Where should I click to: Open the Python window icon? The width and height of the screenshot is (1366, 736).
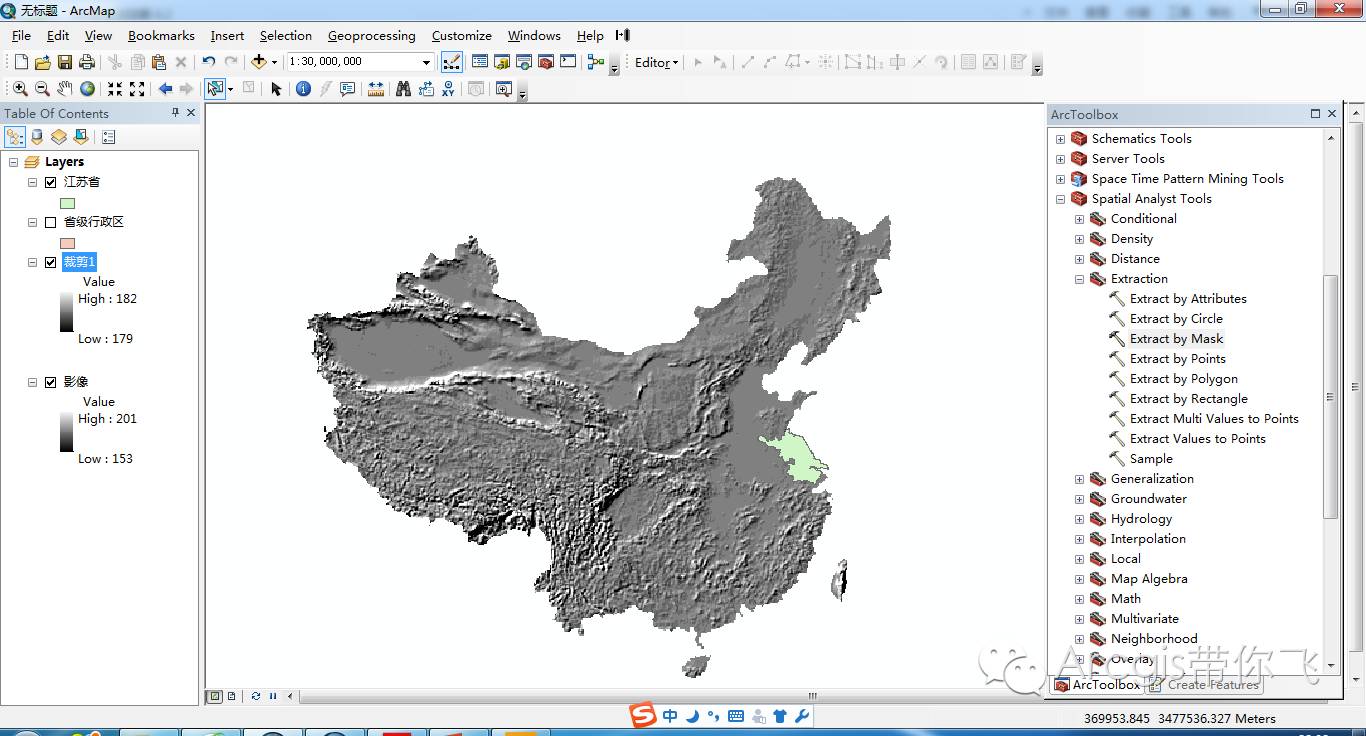tap(568, 62)
